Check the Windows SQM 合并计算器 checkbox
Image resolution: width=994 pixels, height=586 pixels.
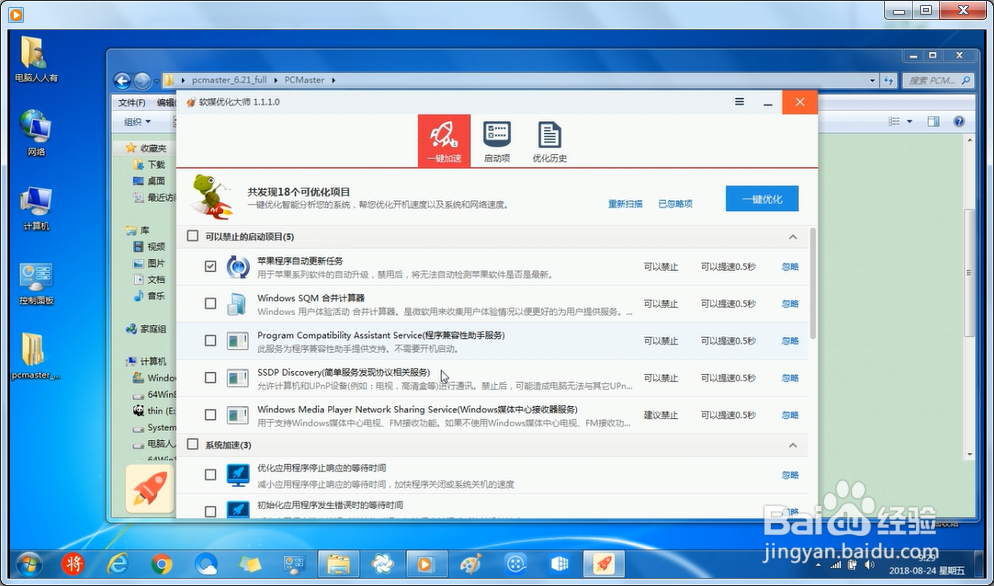pyautogui.click(x=210, y=303)
